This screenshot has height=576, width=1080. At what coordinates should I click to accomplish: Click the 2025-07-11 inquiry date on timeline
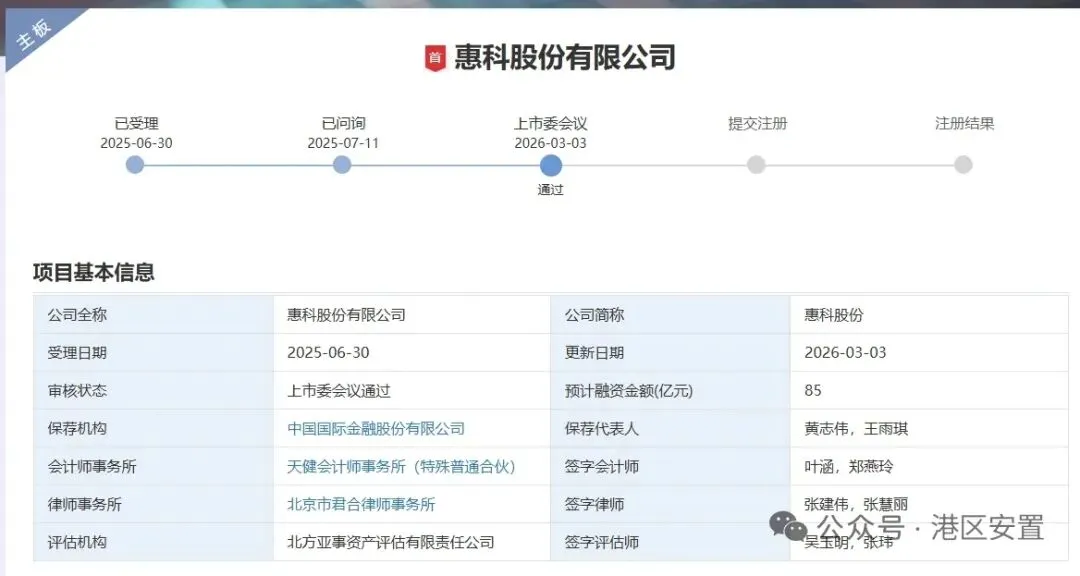coord(343,143)
